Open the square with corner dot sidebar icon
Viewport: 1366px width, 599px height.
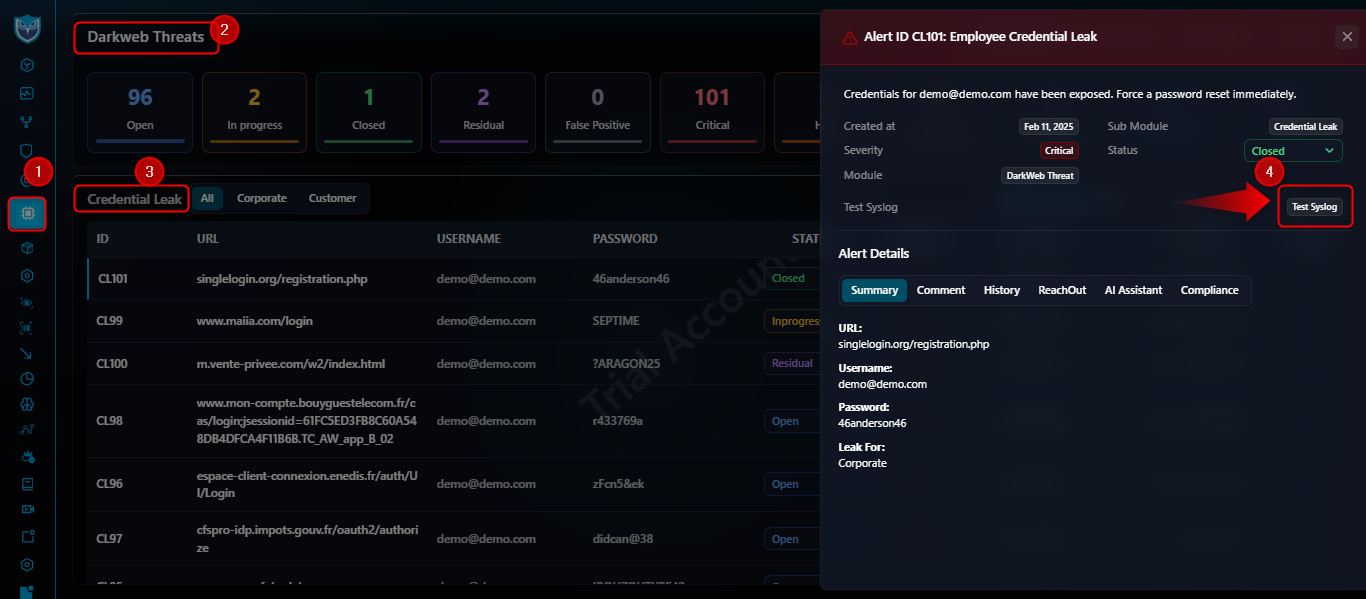(27, 537)
